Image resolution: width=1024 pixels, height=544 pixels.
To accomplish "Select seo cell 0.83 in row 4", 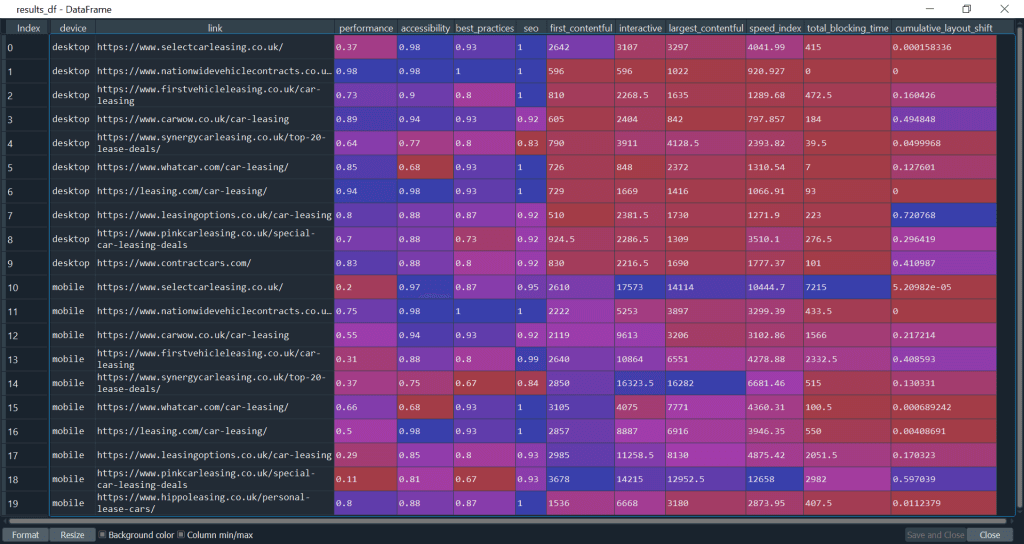I will [531, 143].
